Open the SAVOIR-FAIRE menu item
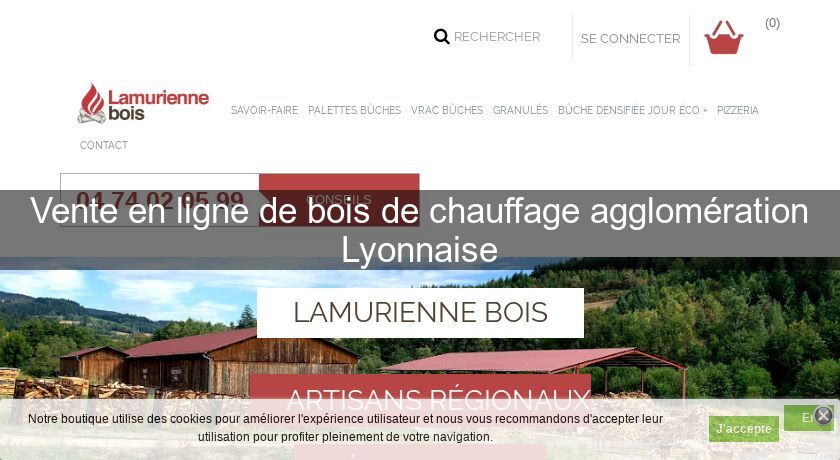 [264, 110]
